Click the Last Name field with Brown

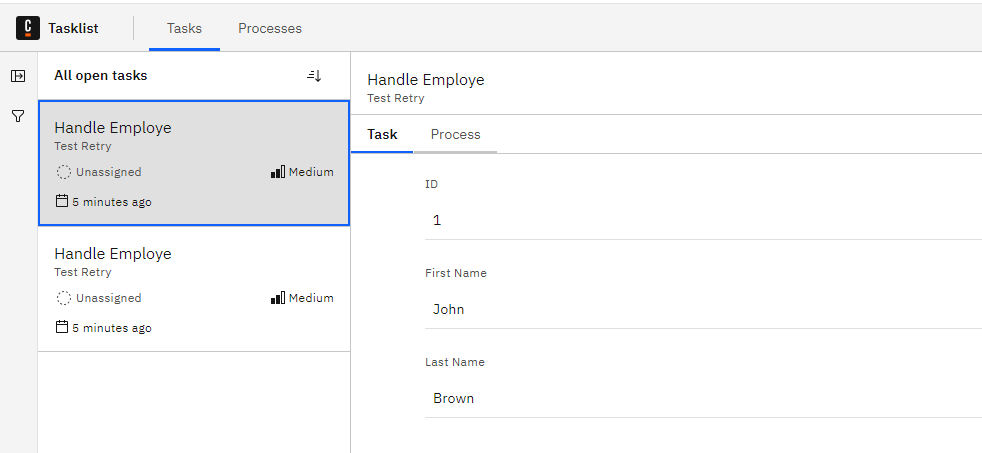pos(703,398)
